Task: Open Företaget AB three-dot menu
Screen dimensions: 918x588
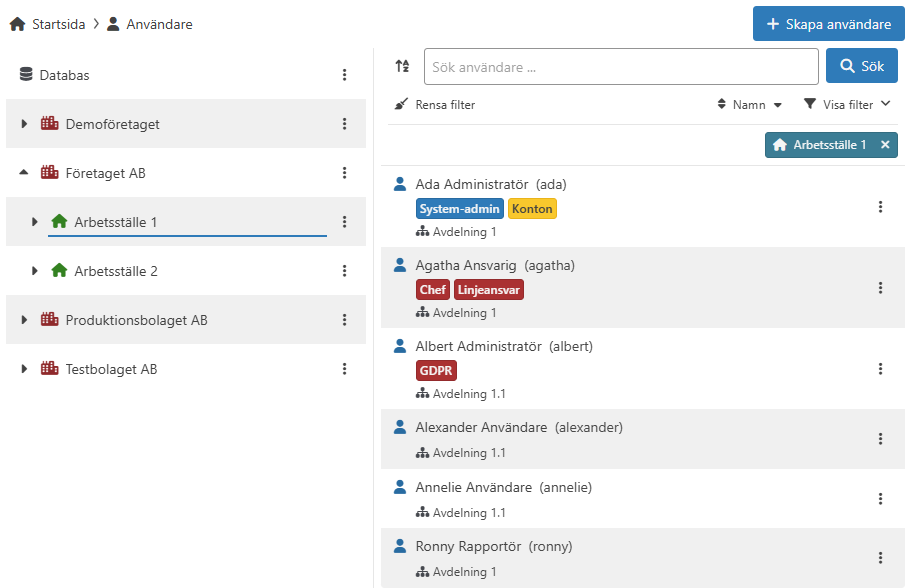Action: 344,173
